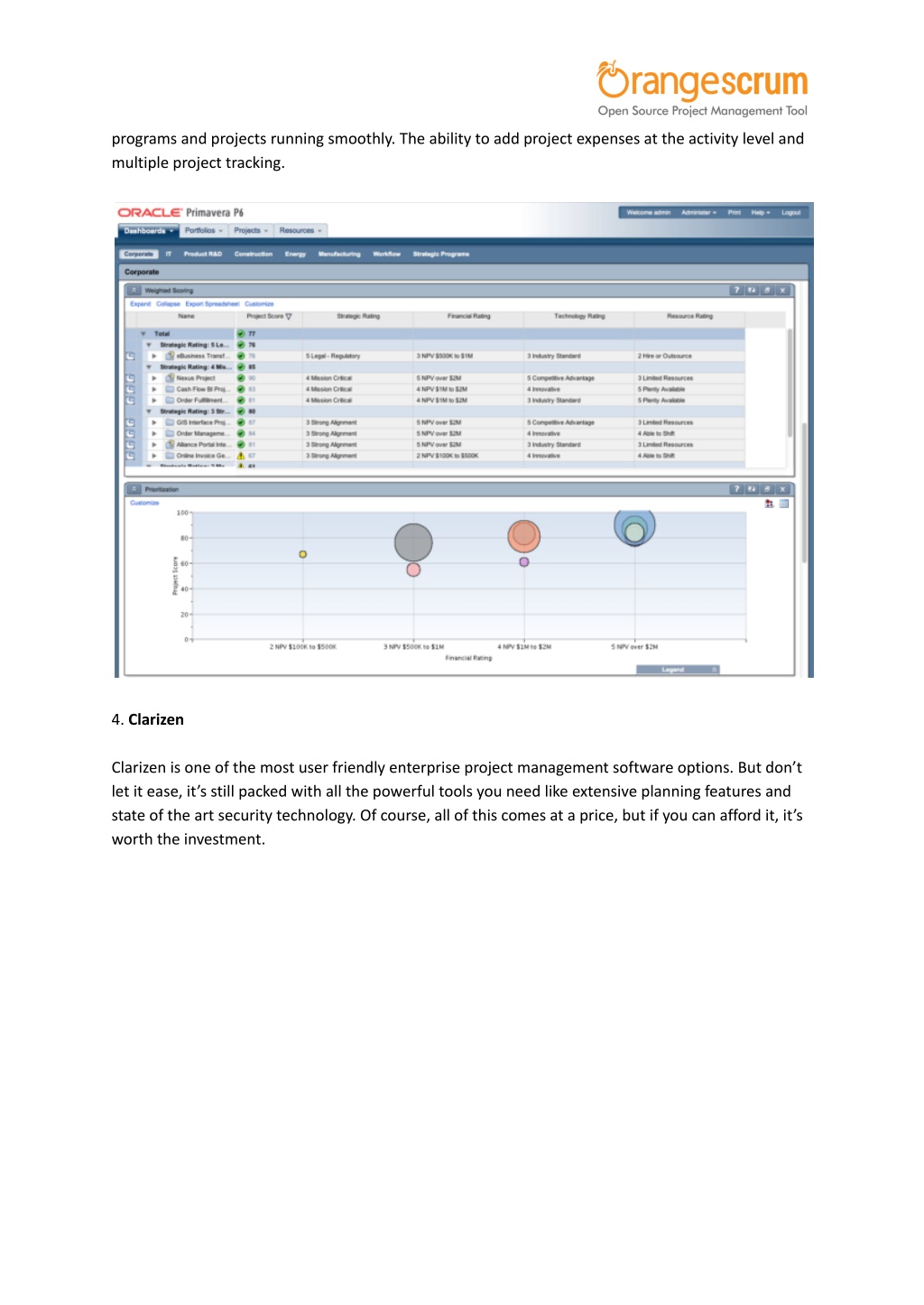
Task: Close the Prioritization panel
Action: click(x=782, y=489)
